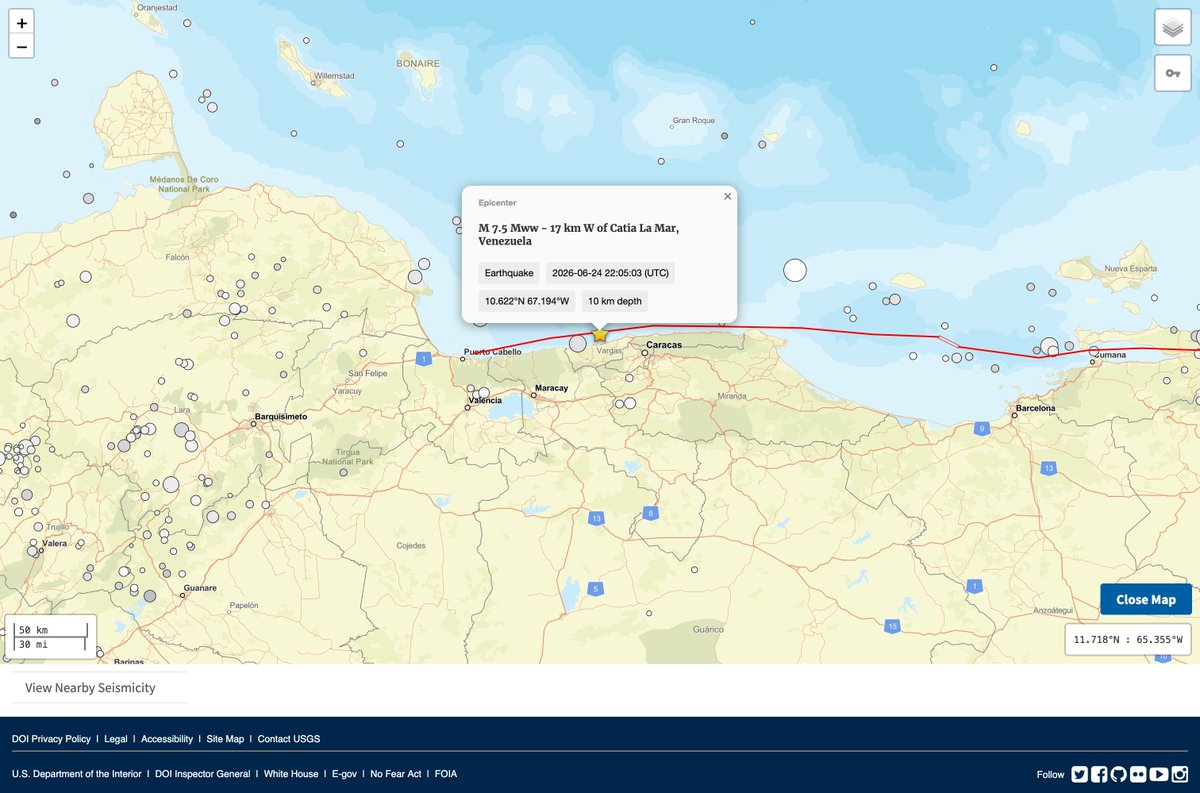
Task: Zoom in on the map
Action: coord(22,23)
